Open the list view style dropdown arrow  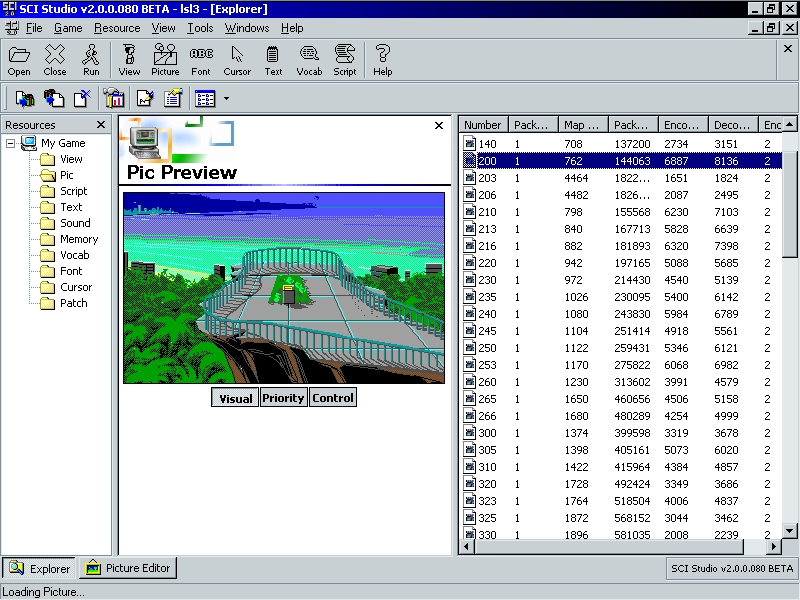pos(227,98)
